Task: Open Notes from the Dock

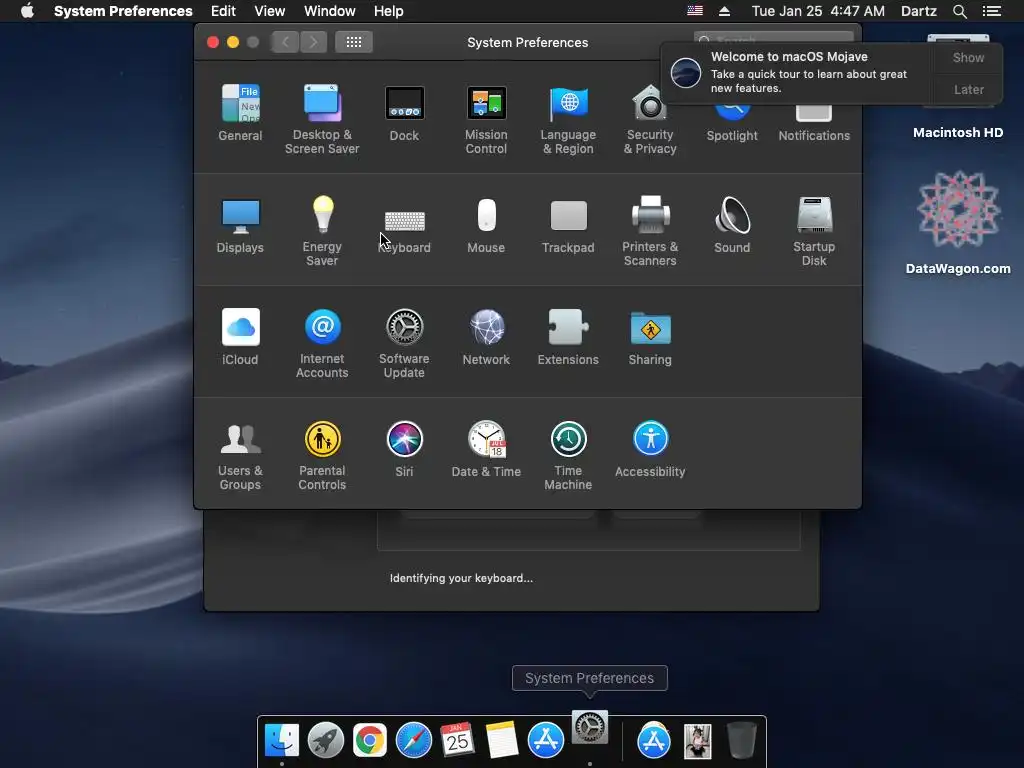Action: (x=502, y=740)
